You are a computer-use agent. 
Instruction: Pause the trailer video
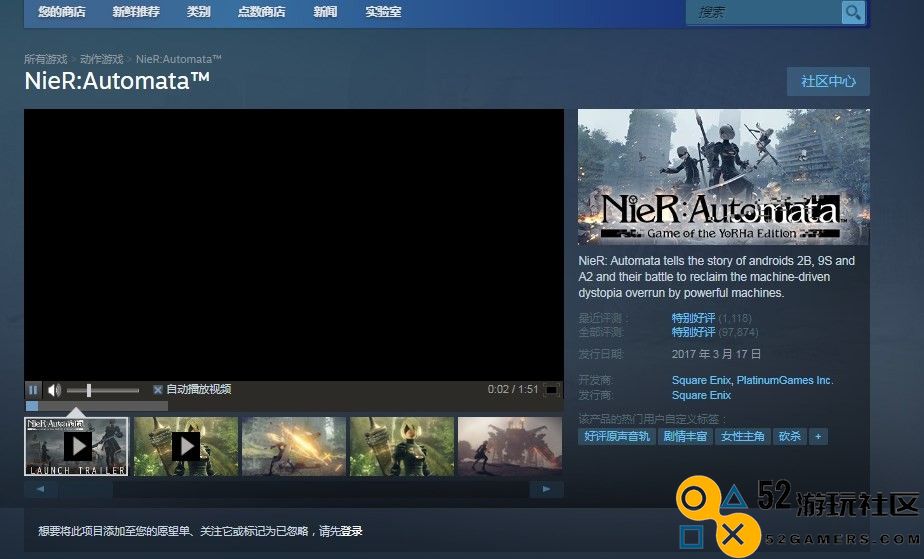33,390
